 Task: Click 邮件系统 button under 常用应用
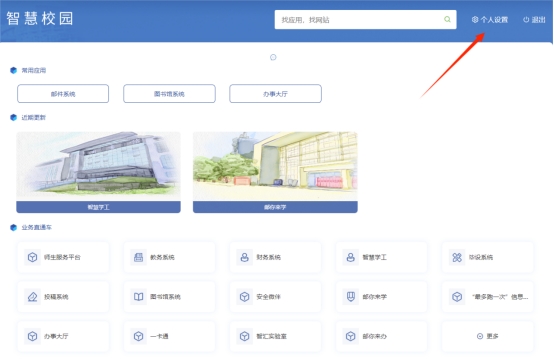pyautogui.click(x=63, y=94)
